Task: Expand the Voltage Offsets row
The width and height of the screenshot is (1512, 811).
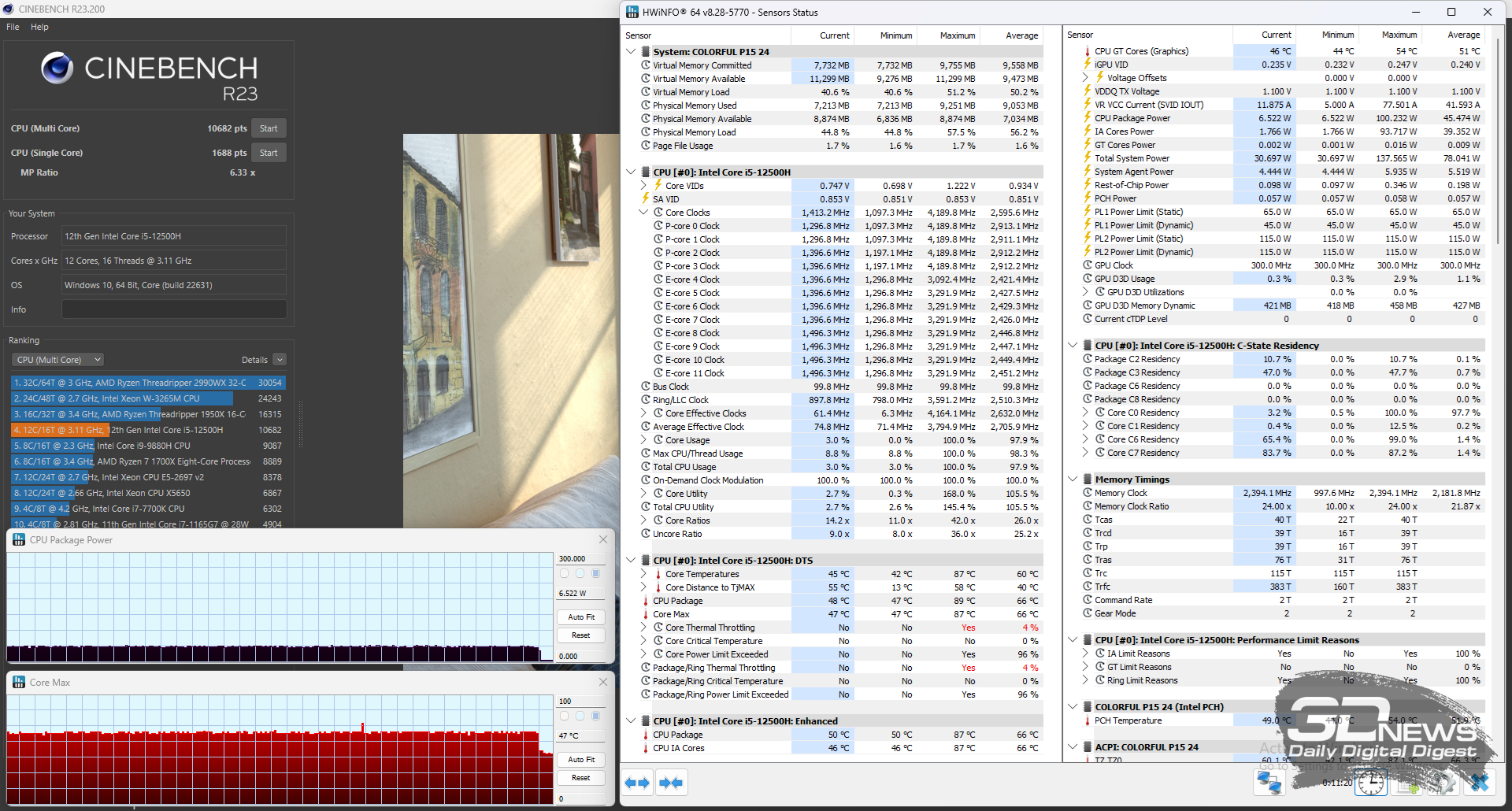Action: 1085,78
